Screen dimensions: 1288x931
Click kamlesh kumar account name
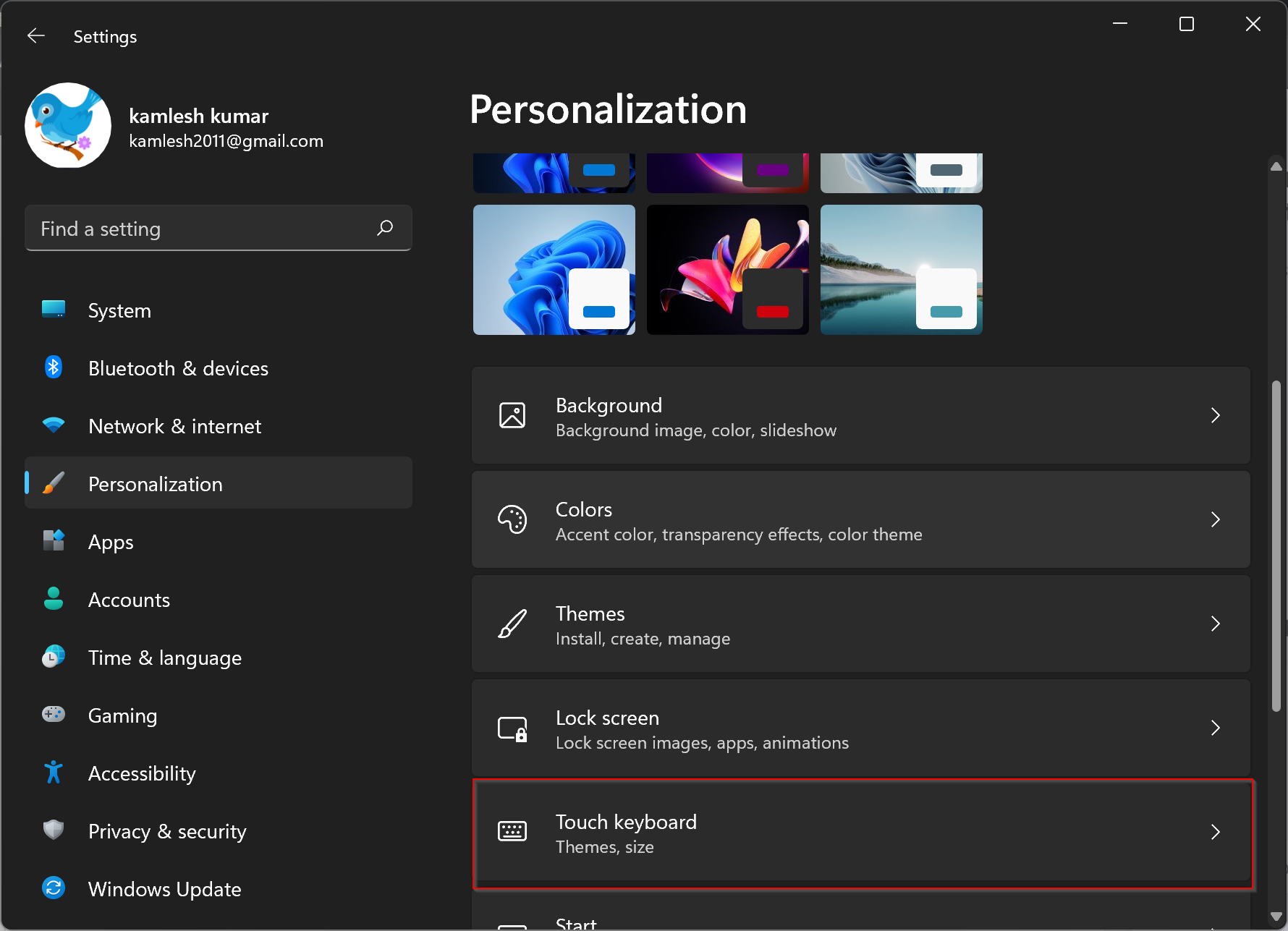click(x=198, y=116)
